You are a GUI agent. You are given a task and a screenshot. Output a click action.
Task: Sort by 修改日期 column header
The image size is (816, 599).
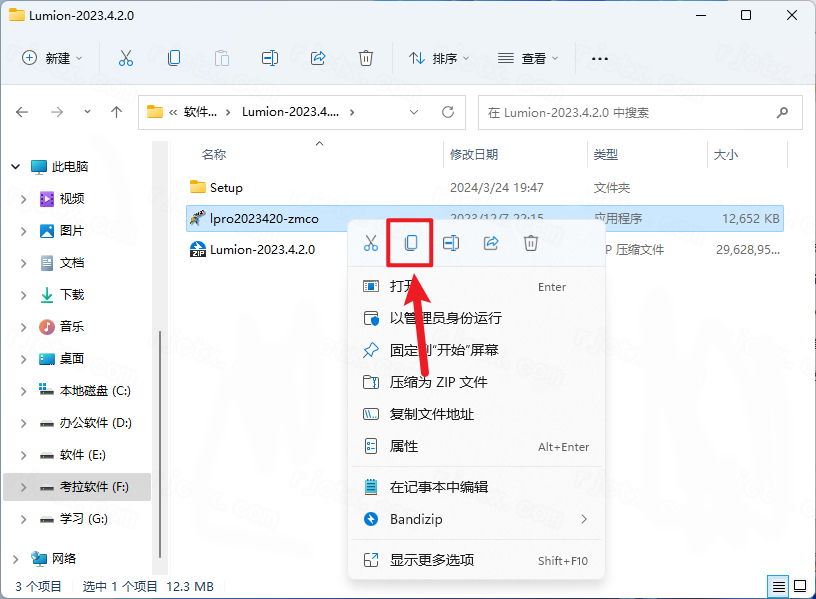click(474, 154)
